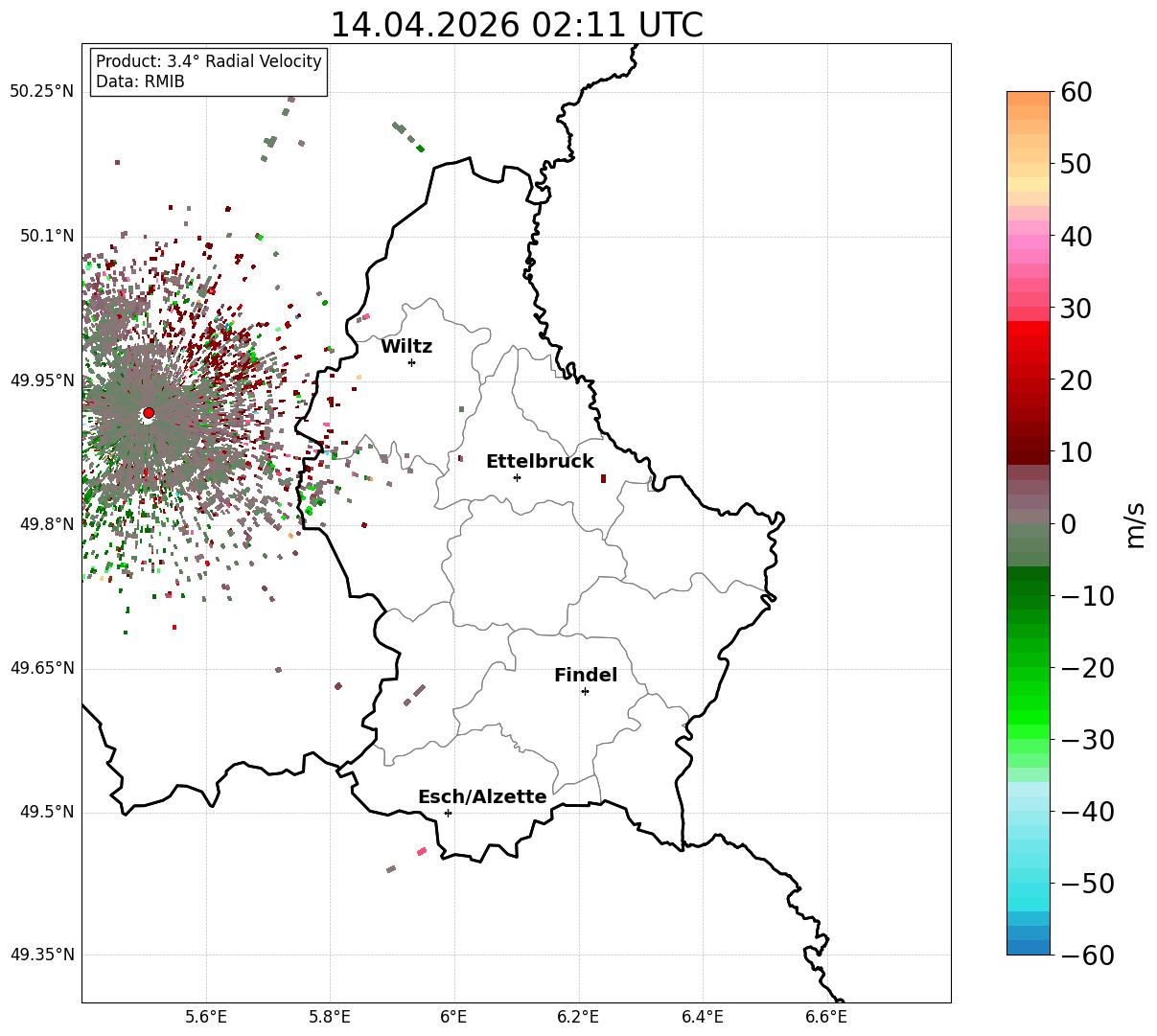Click the Ettelbruck station cross marker

[517, 477]
